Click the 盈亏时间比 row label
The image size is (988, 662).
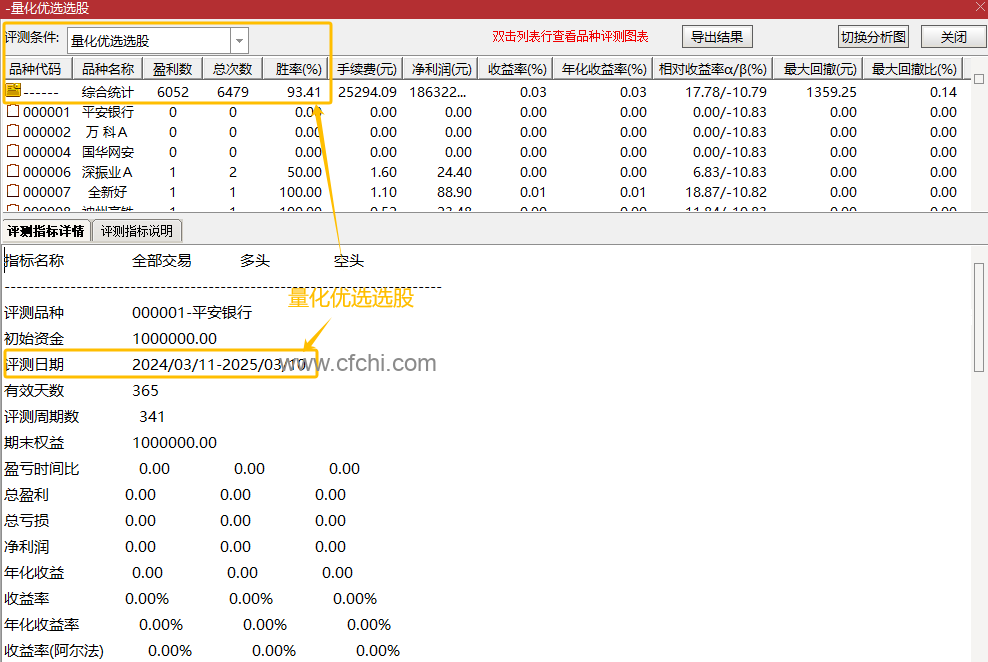click(x=42, y=469)
